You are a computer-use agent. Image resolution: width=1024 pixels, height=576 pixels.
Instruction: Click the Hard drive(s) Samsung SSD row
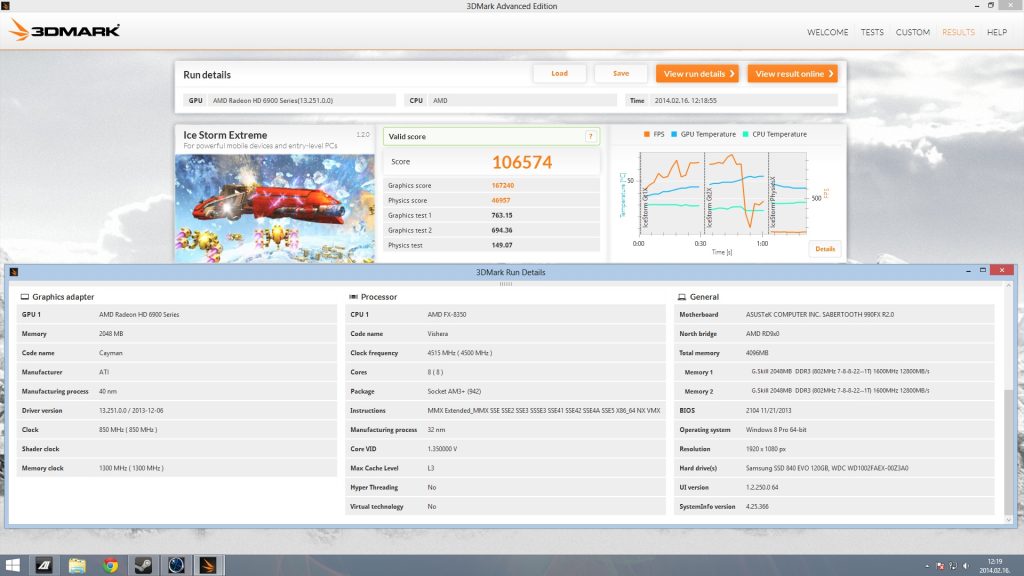[x=834, y=468]
